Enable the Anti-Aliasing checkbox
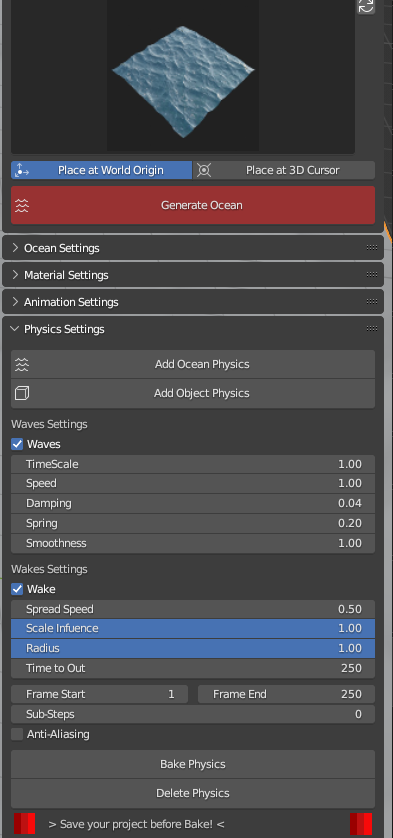This screenshot has height=838, width=393. (17, 734)
